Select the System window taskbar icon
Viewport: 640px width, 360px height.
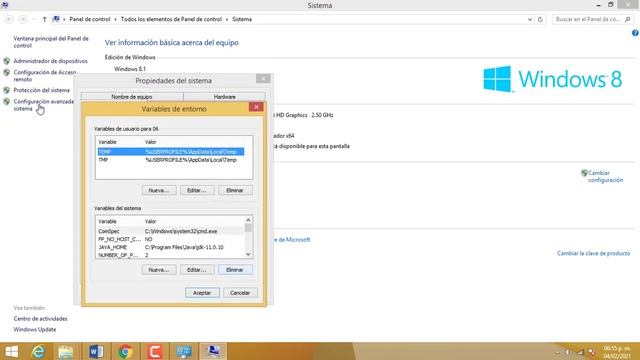[x=213, y=351]
